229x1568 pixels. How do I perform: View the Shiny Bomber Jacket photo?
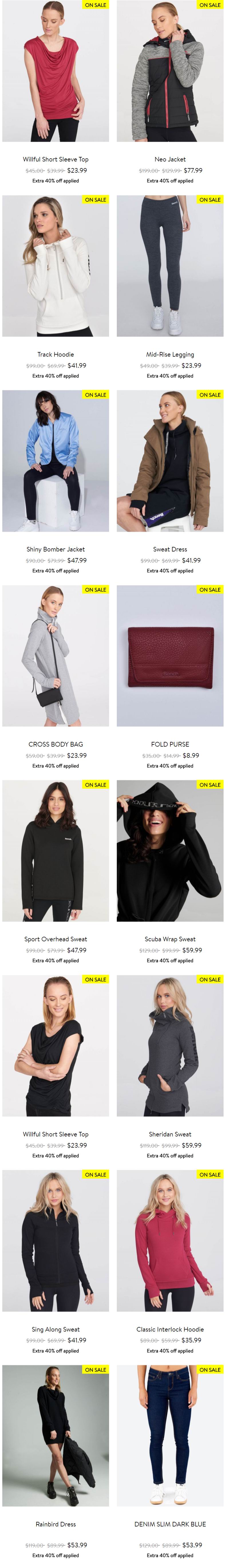pyautogui.click(x=56, y=461)
